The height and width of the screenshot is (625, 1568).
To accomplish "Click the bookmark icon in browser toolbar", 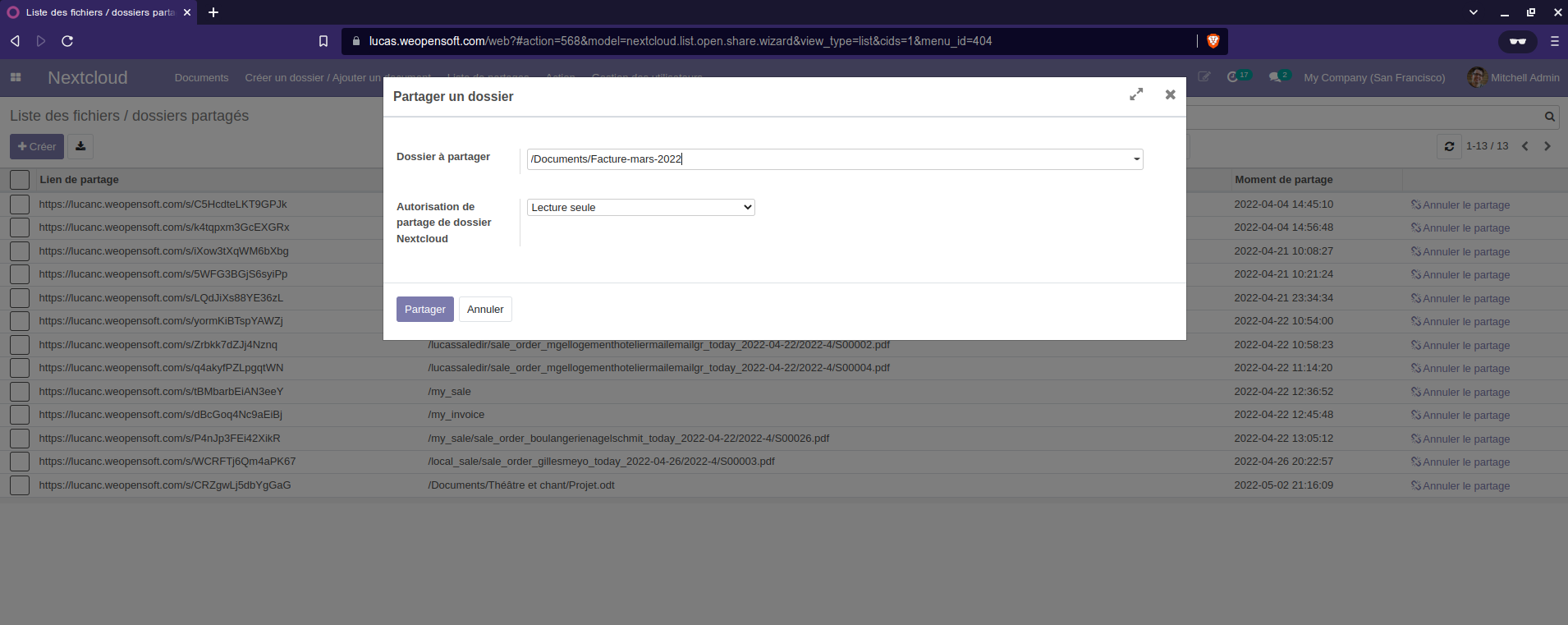I will (x=323, y=41).
